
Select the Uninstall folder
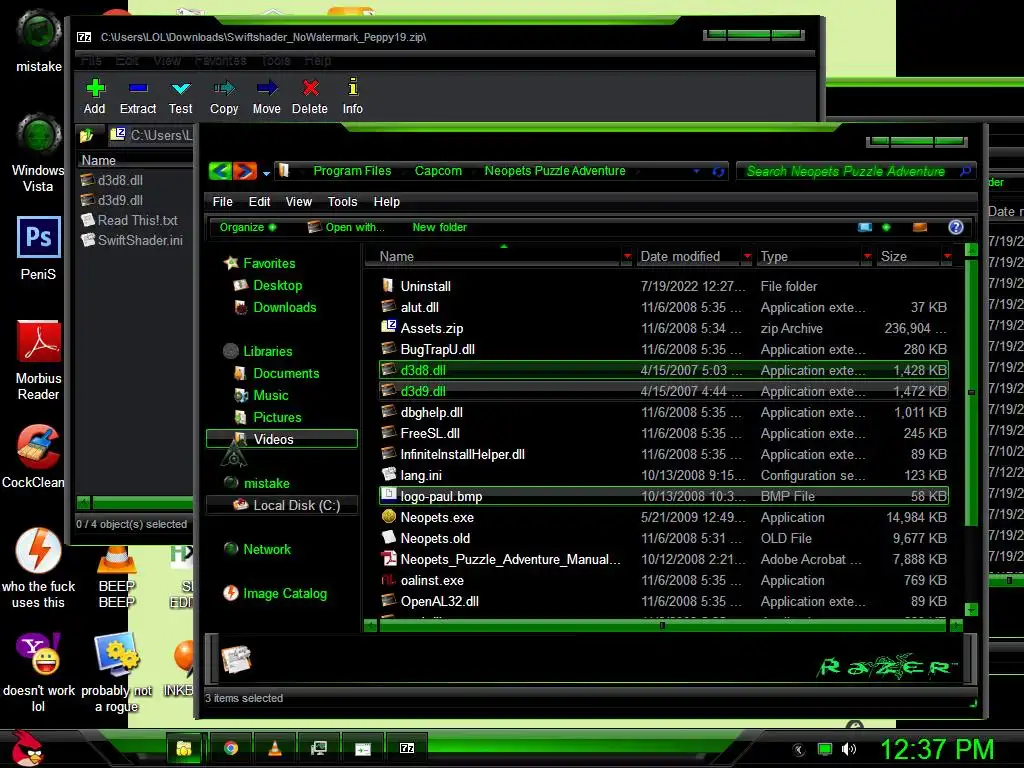point(664,286)
